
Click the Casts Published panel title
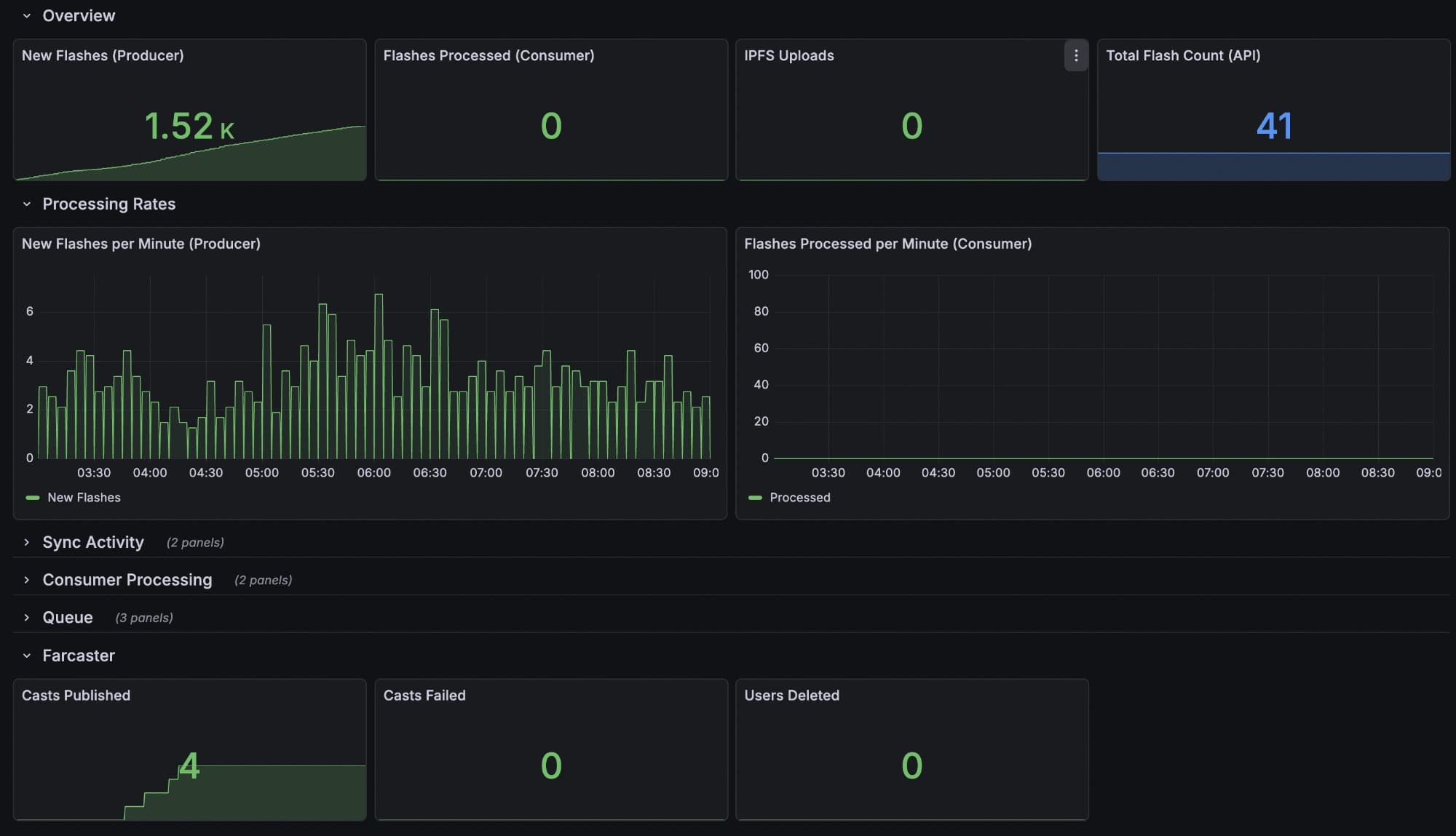pyautogui.click(x=76, y=695)
